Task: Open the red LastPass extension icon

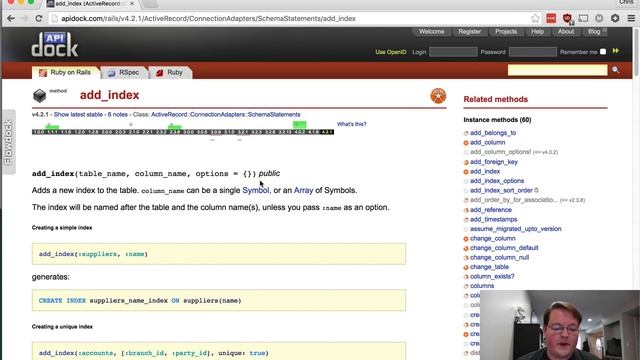Action: (551, 18)
